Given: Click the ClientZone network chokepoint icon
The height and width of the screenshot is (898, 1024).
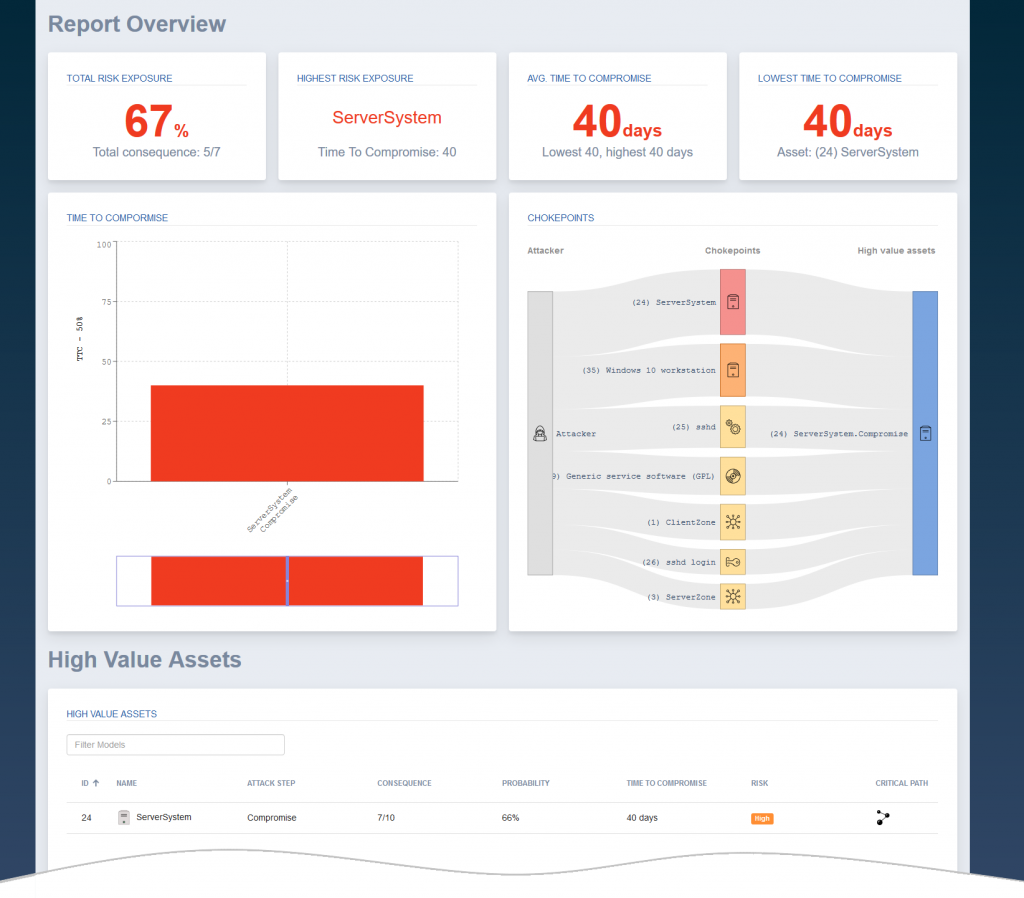Looking at the screenshot, I should pos(733,522).
